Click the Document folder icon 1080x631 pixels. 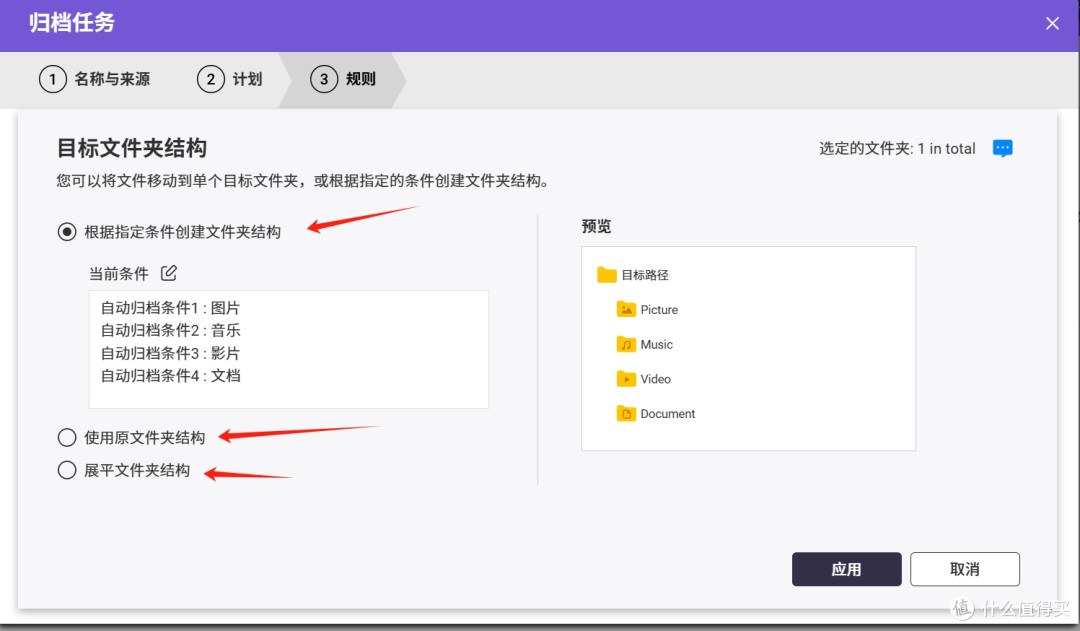click(626, 413)
